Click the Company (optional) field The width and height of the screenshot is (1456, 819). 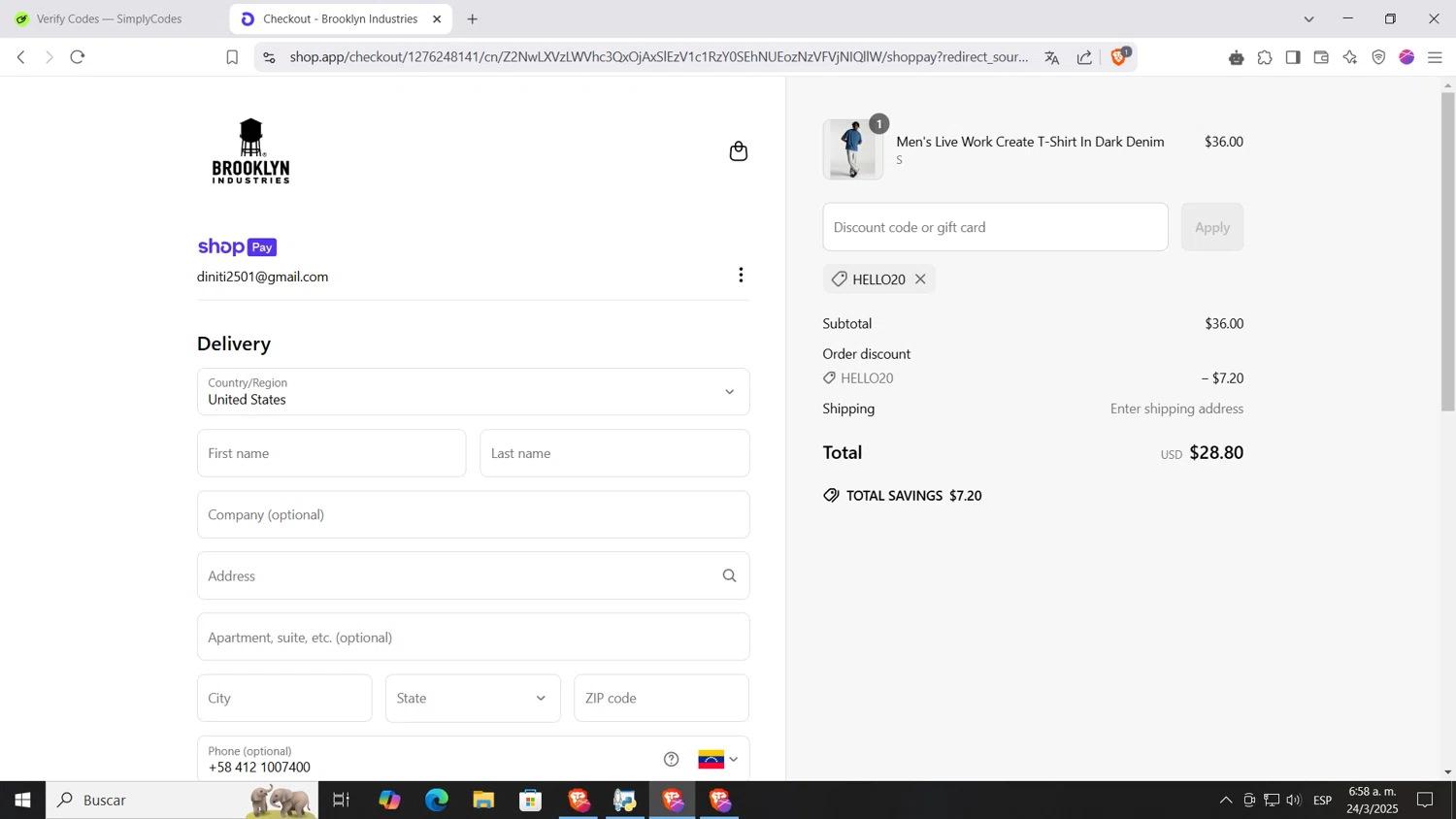point(474,514)
